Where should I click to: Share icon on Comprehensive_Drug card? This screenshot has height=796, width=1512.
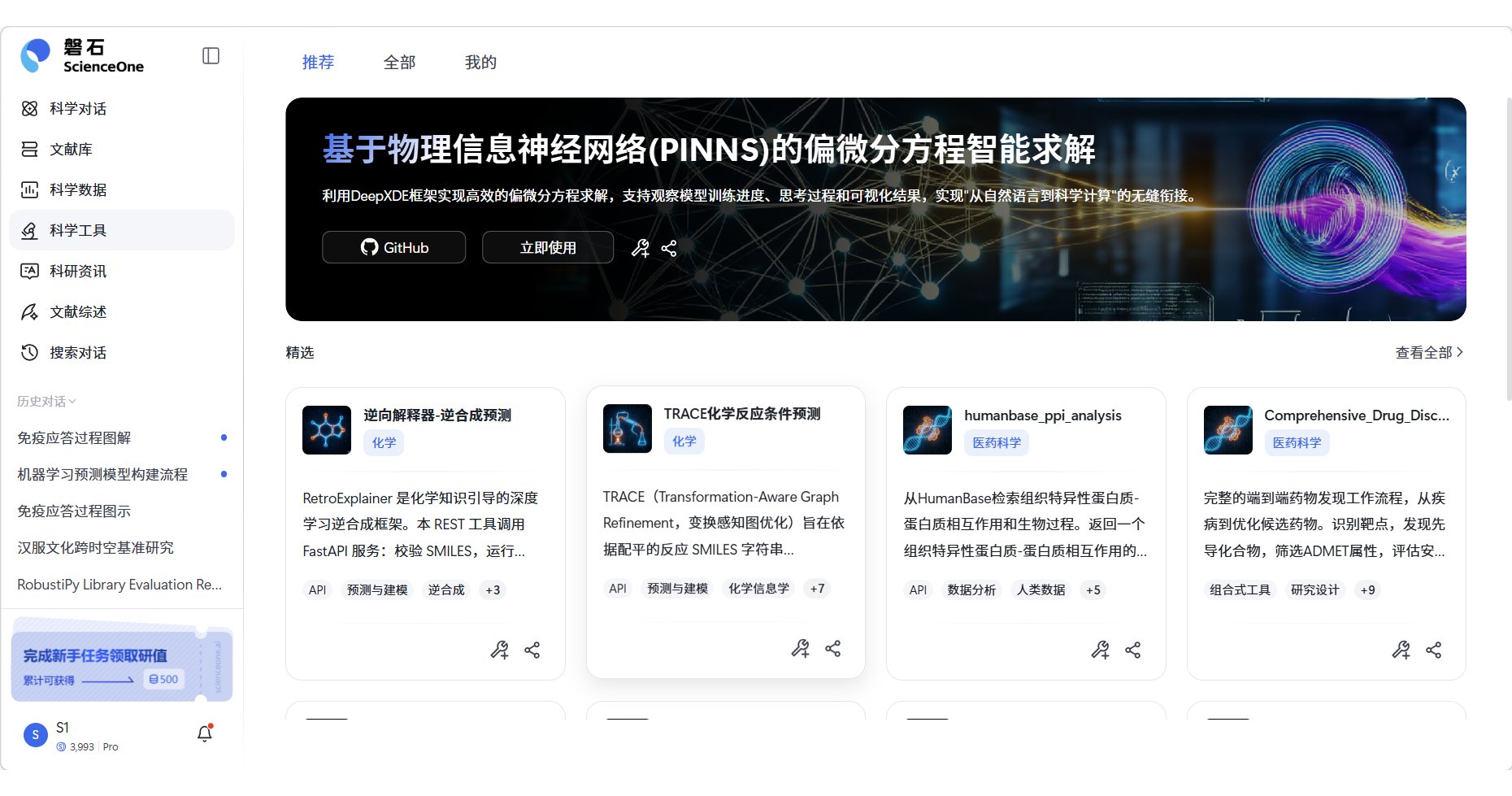pyautogui.click(x=1434, y=650)
